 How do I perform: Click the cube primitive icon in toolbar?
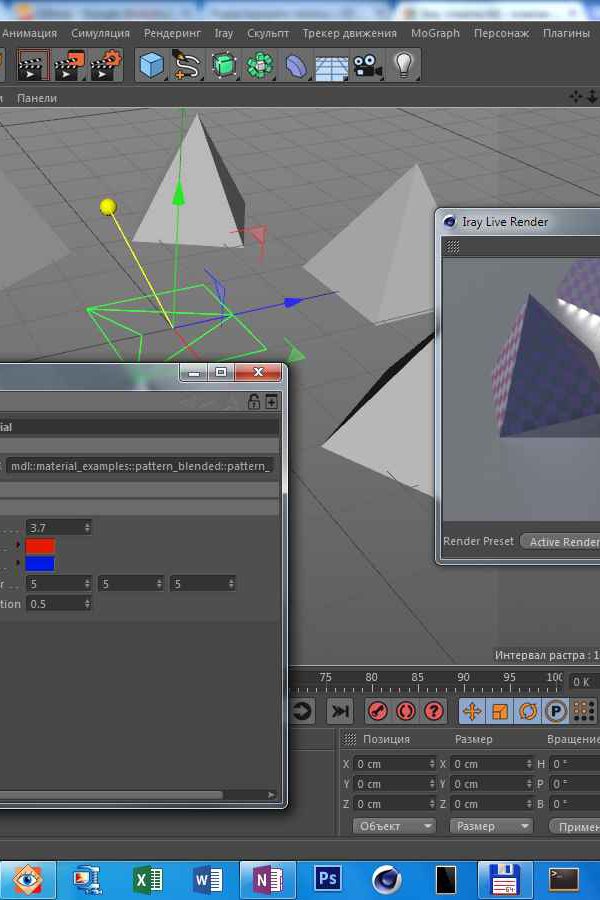coord(151,66)
